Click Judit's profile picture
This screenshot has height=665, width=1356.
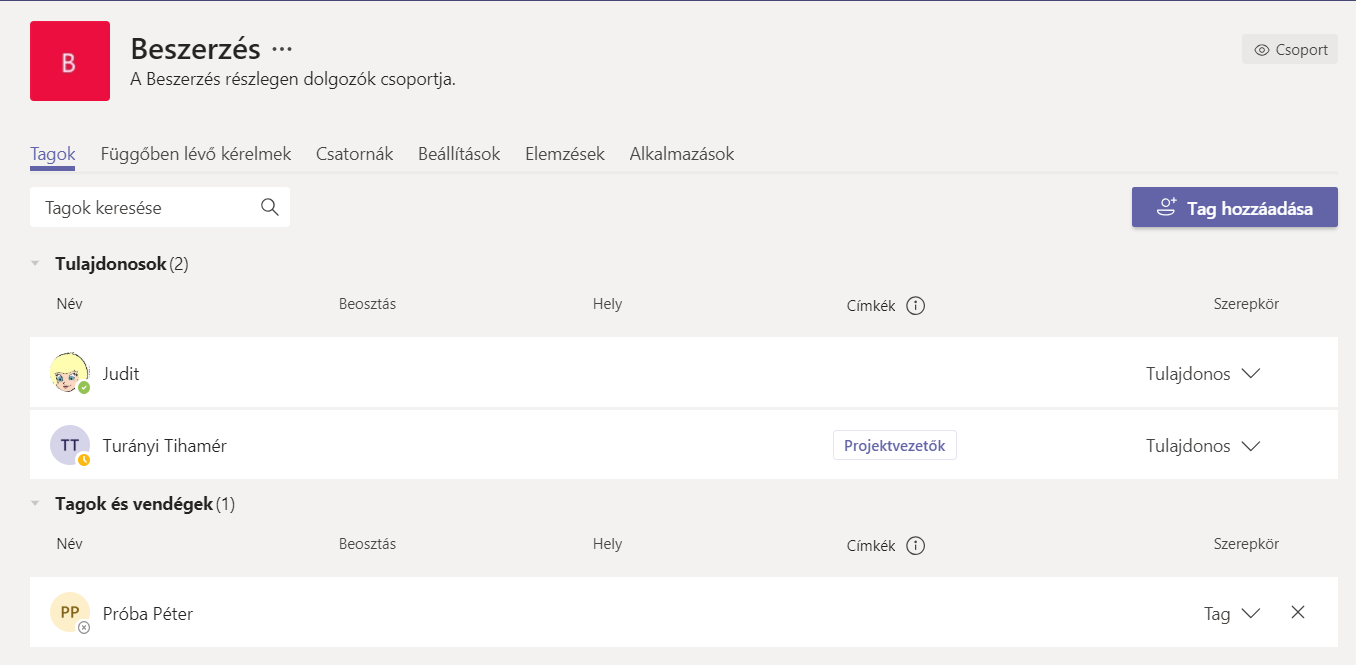coord(69,373)
